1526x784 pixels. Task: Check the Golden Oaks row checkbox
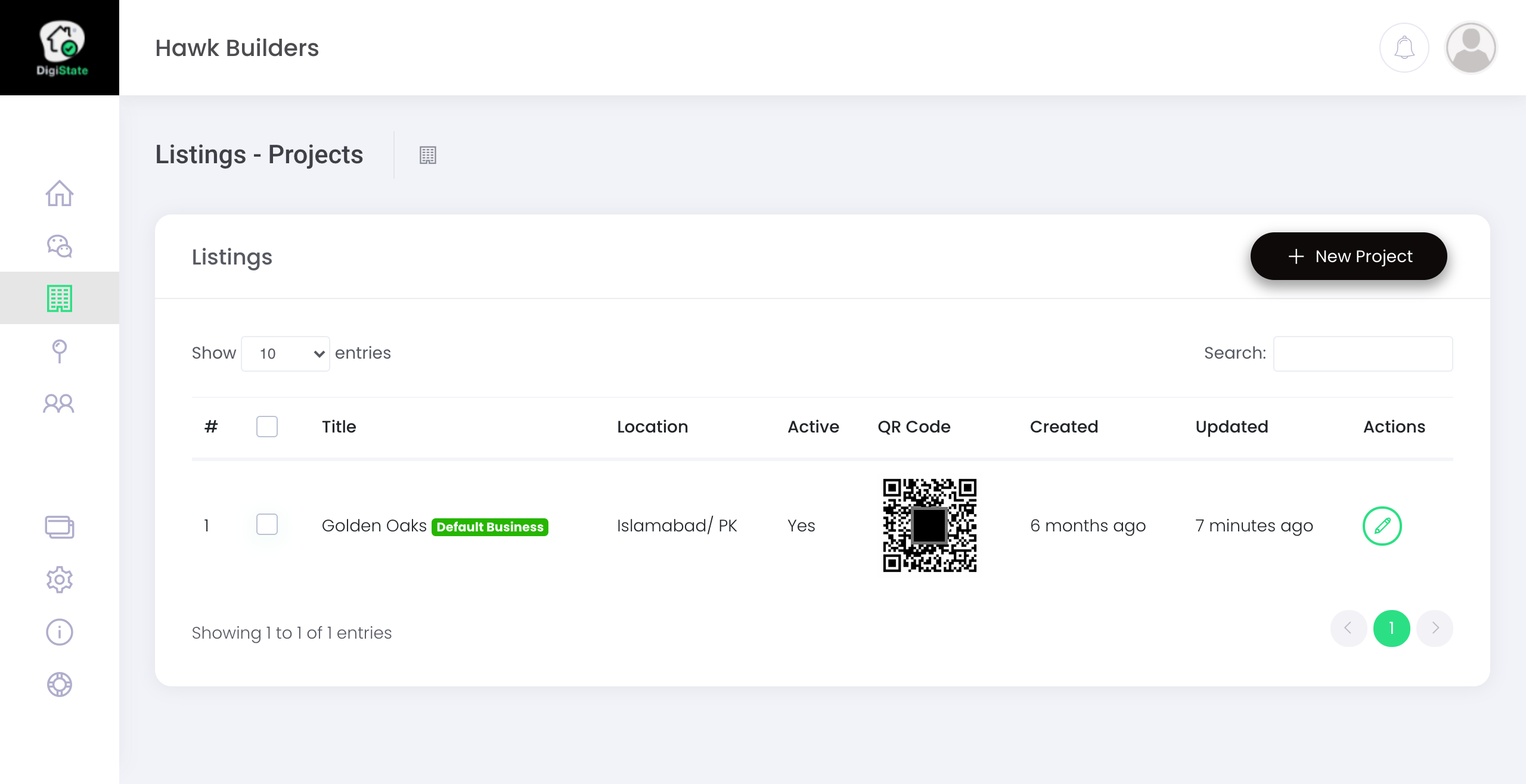267,524
